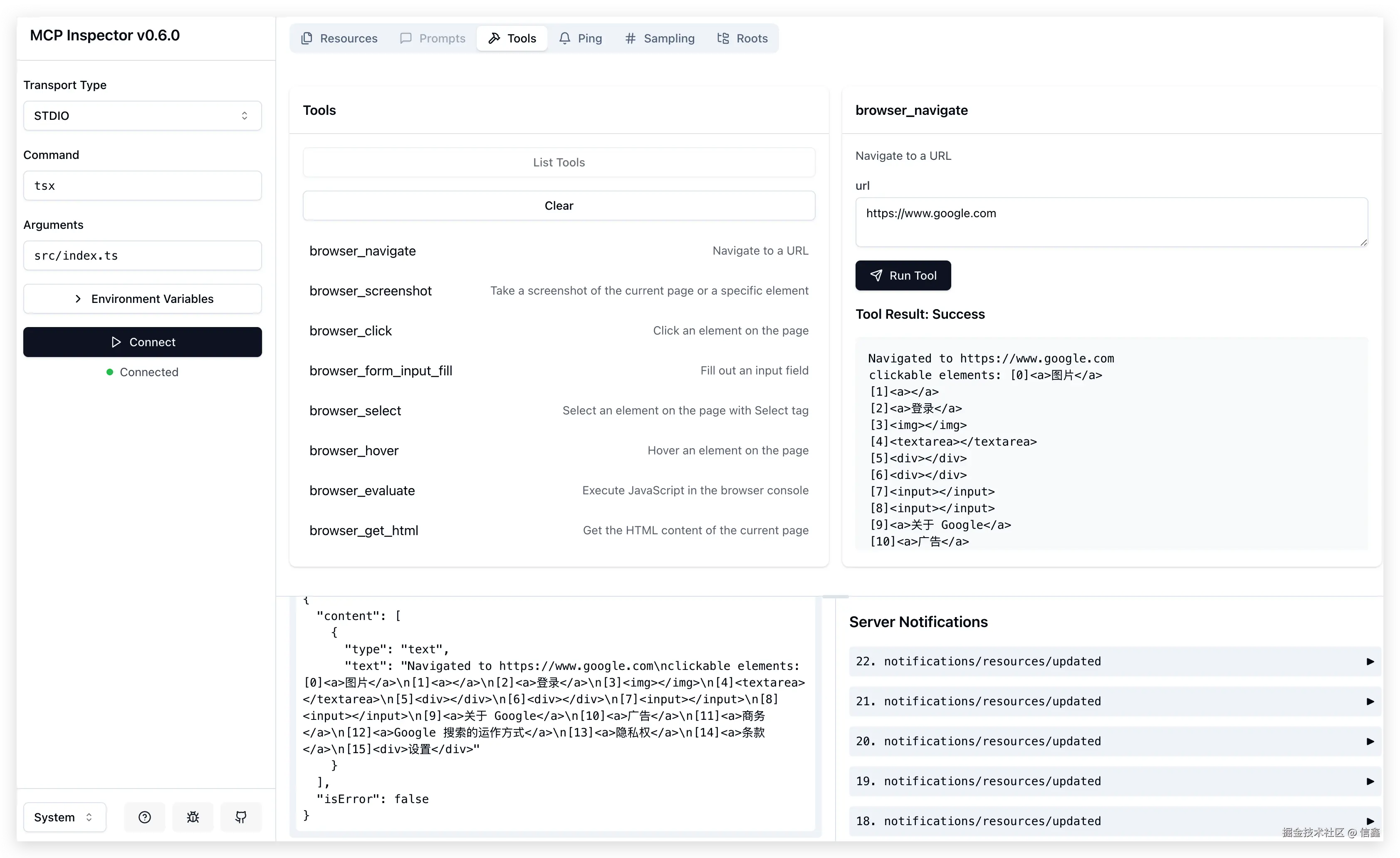This screenshot has height=858, width=1400.
Task: Open the bug report icon
Action: point(193,817)
